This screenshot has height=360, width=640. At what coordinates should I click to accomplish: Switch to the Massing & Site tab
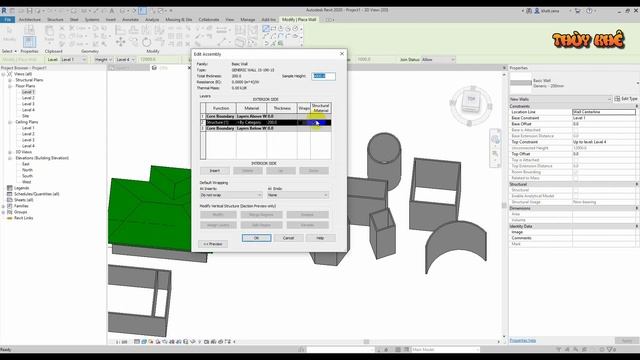[x=179, y=20]
